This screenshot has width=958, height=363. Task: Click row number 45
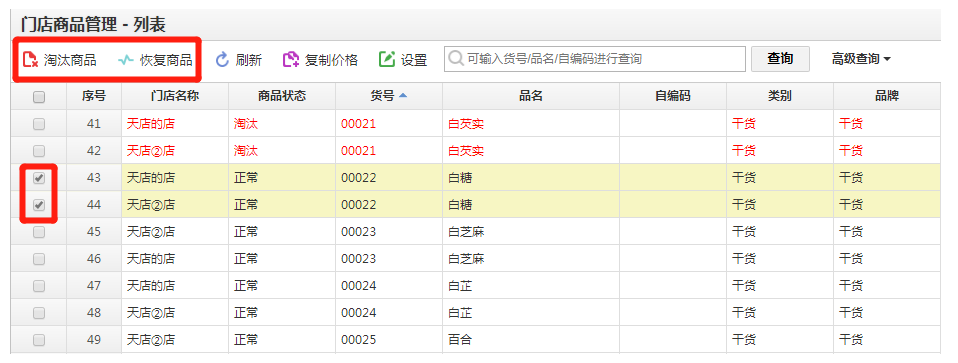click(93, 232)
